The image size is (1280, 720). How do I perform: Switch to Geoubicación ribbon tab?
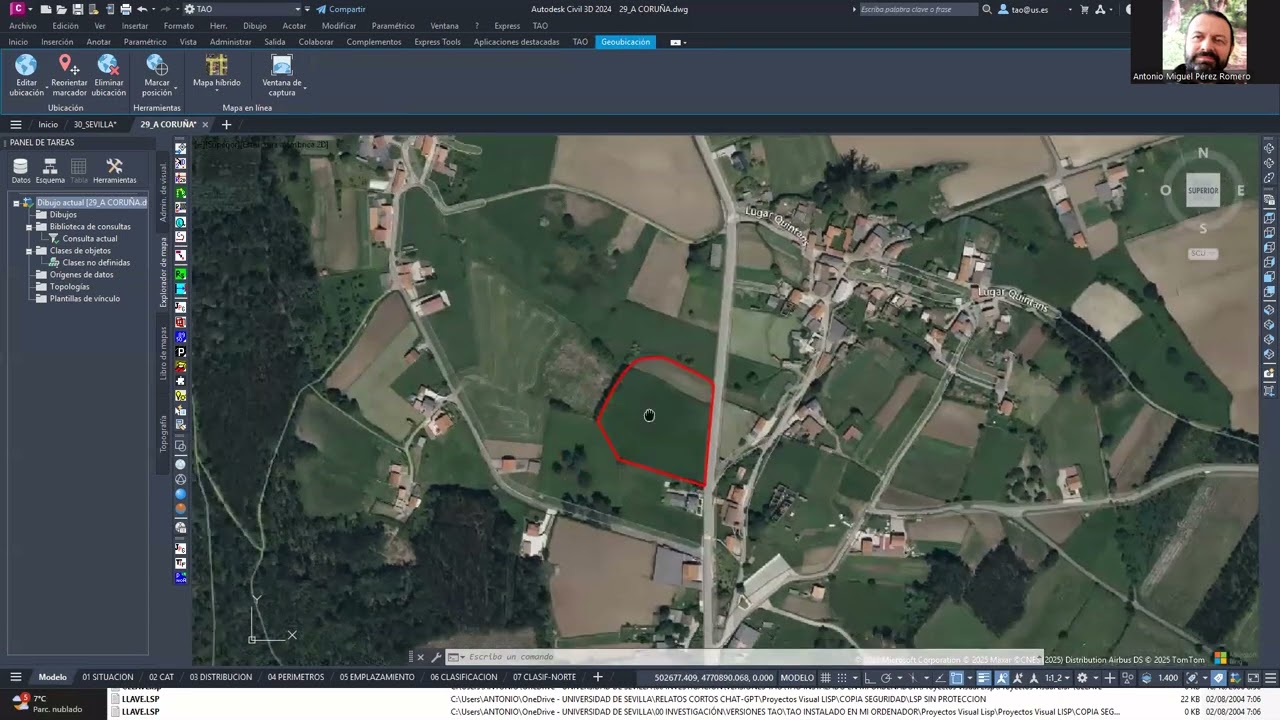(626, 42)
